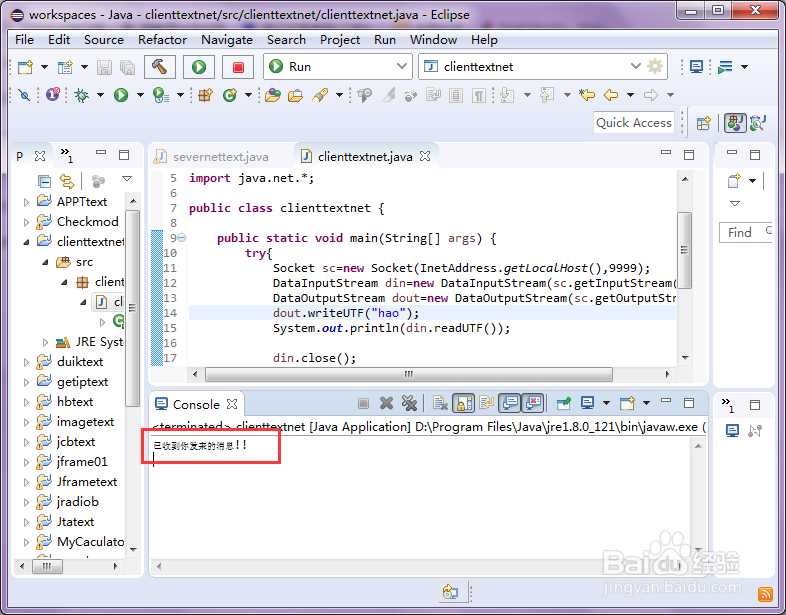This screenshot has height=615, width=786.
Task: Click the Debug bug icon
Action: [81, 95]
